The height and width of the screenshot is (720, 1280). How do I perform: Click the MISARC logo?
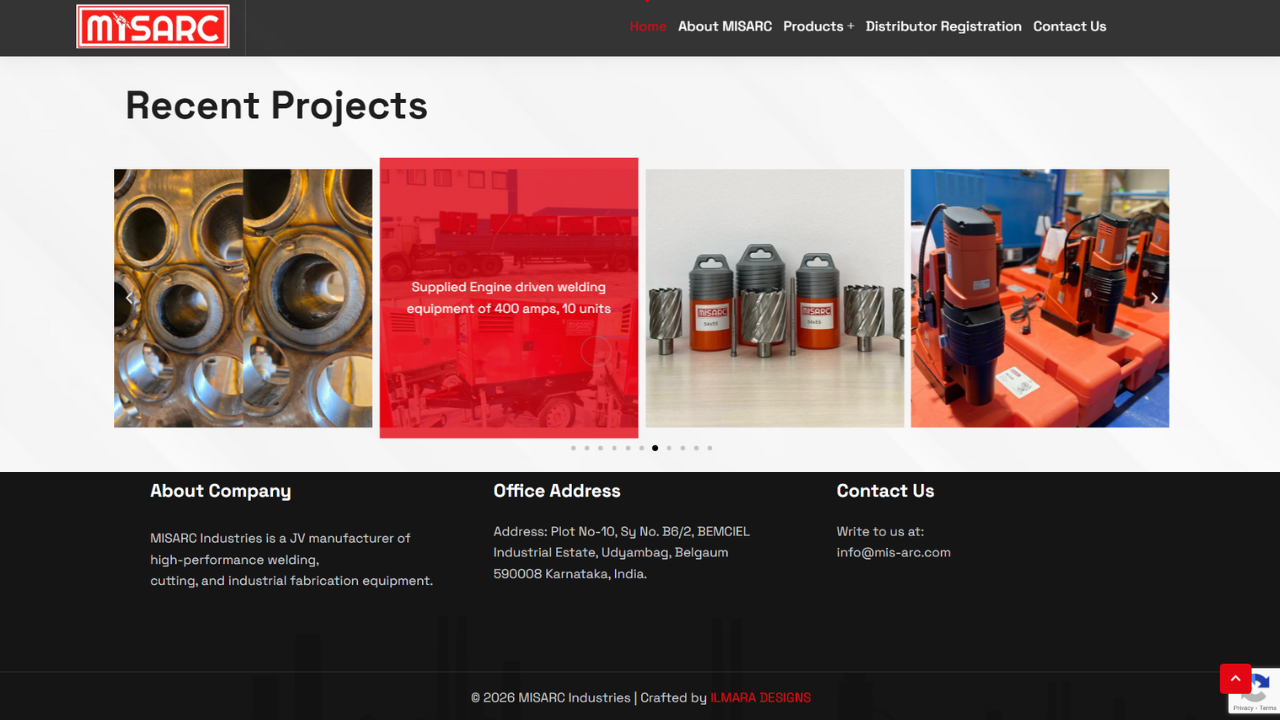click(153, 27)
